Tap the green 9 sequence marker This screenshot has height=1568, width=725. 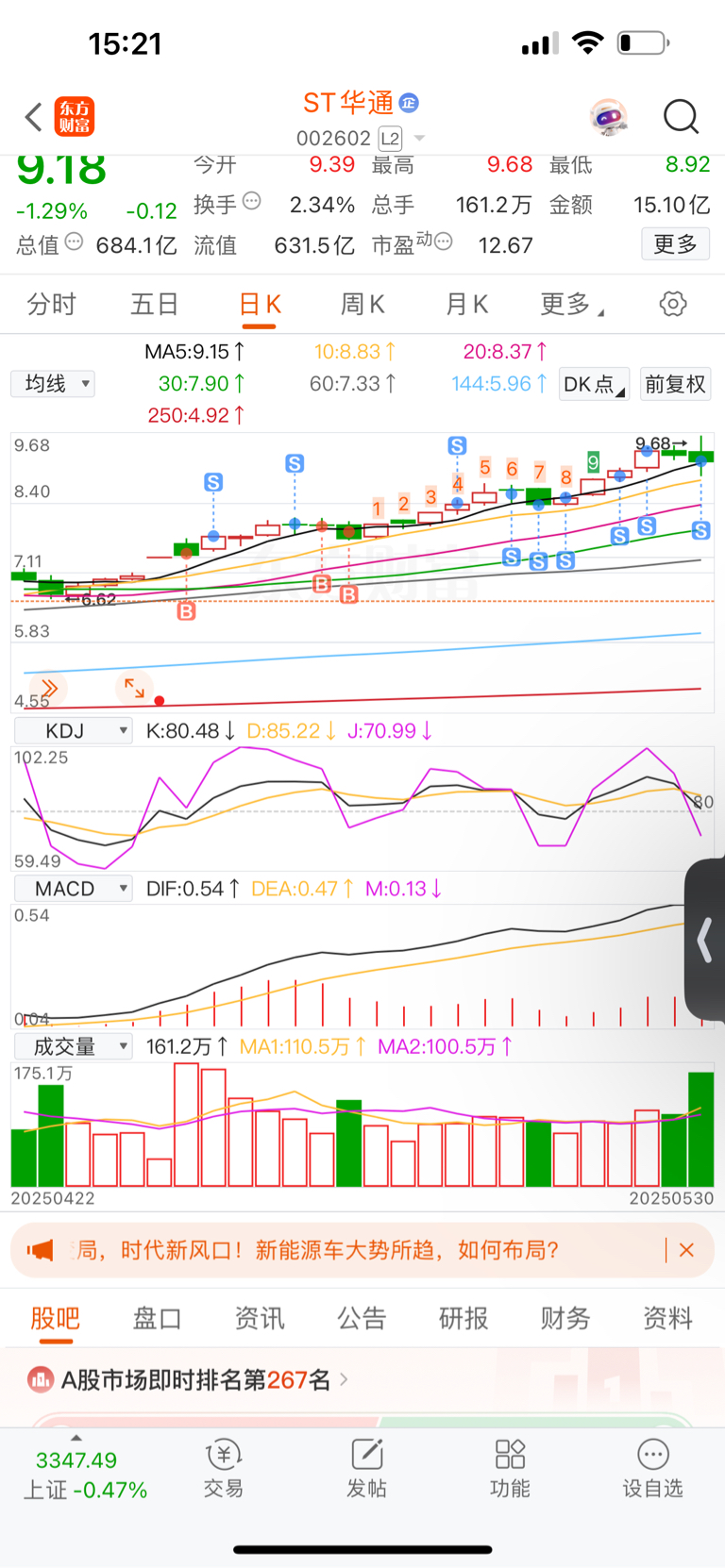(x=593, y=462)
